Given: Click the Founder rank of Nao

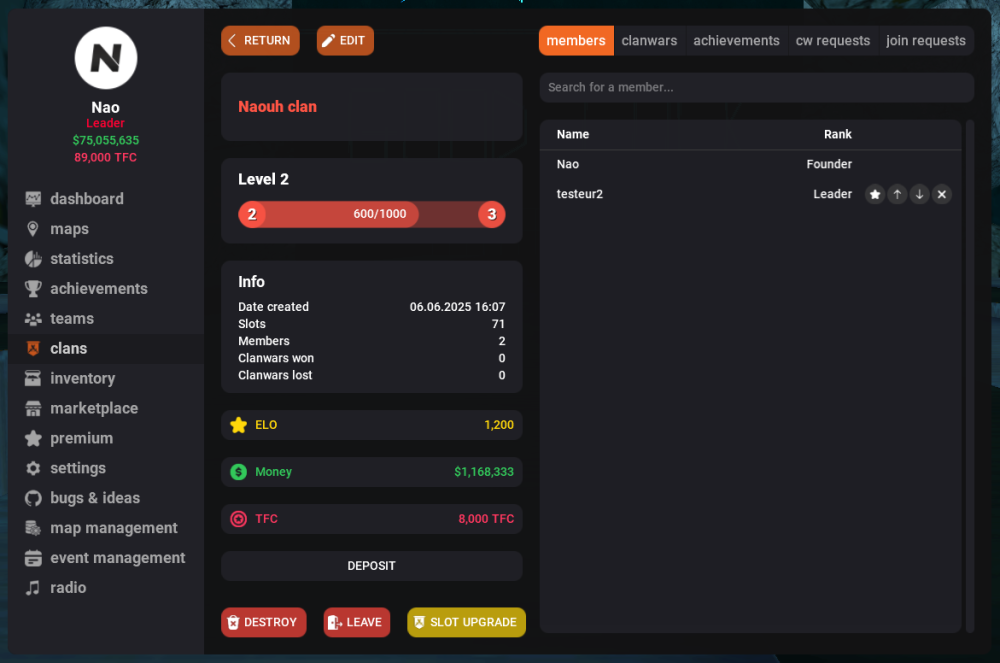Looking at the screenshot, I should click(829, 164).
